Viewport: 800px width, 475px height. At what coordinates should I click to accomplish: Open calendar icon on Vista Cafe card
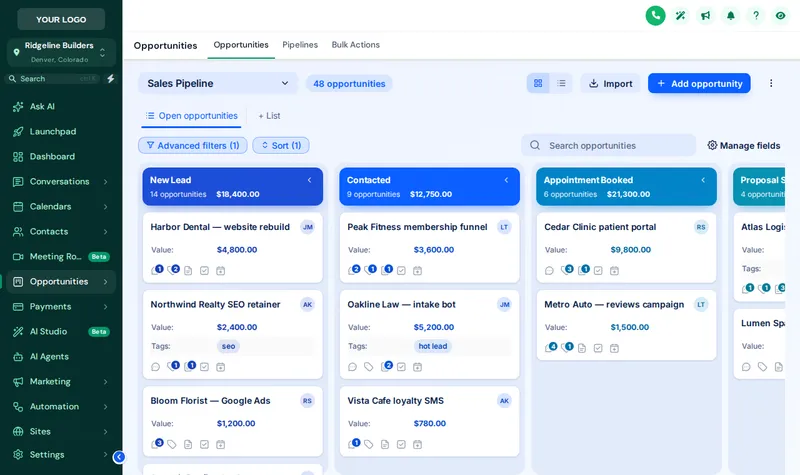click(417, 444)
